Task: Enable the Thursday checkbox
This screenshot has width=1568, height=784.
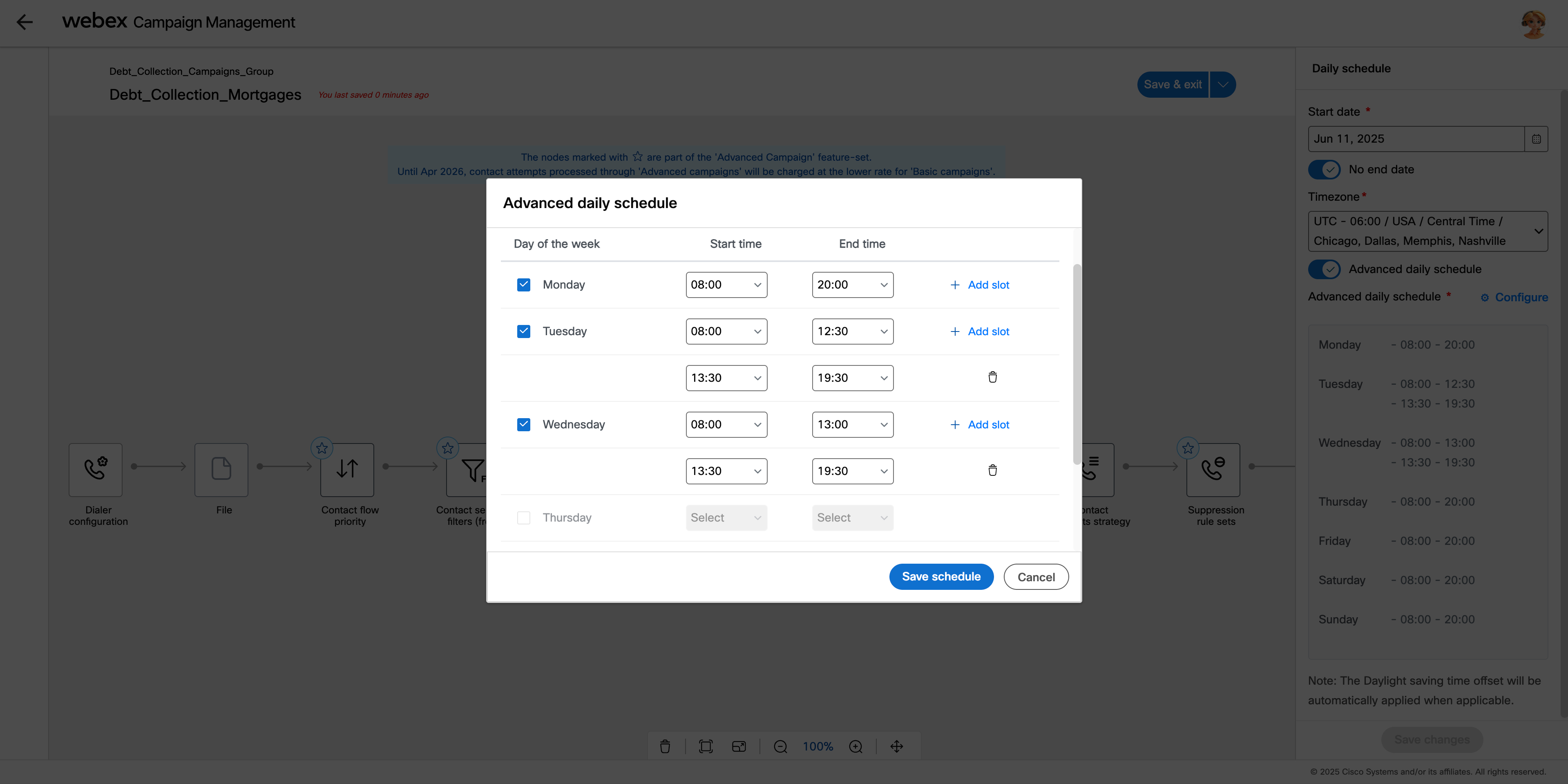Action: (x=523, y=518)
